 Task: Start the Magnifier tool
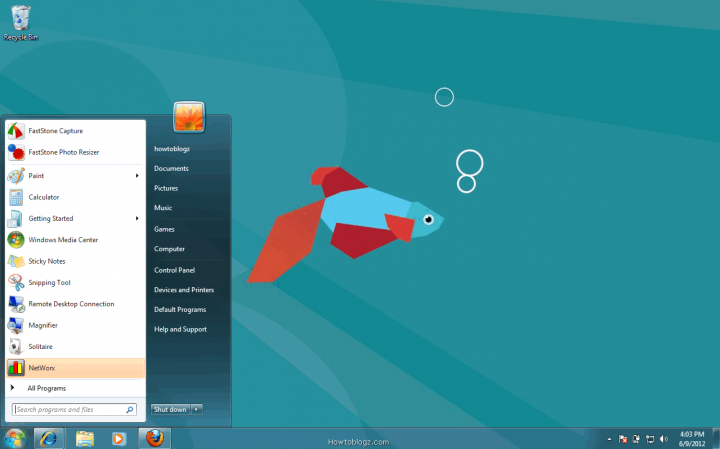click(43, 325)
